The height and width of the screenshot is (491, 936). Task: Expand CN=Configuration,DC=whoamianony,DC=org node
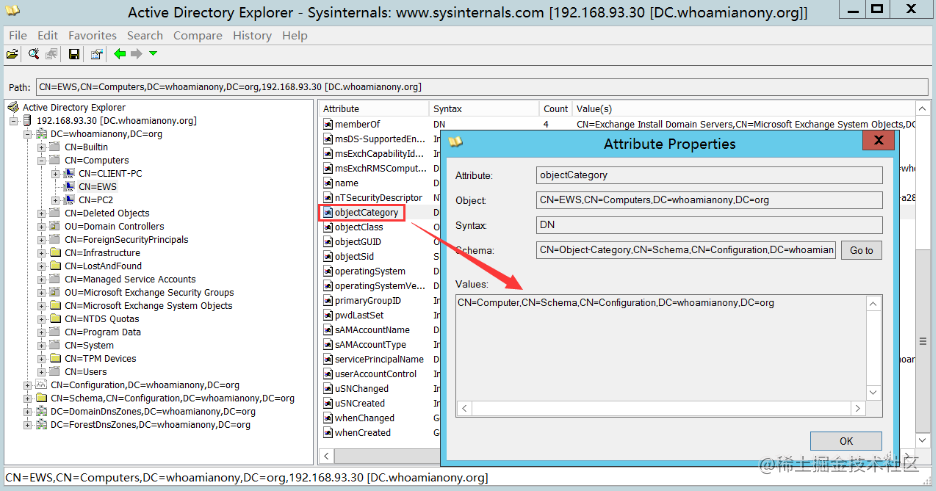[27, 385]
